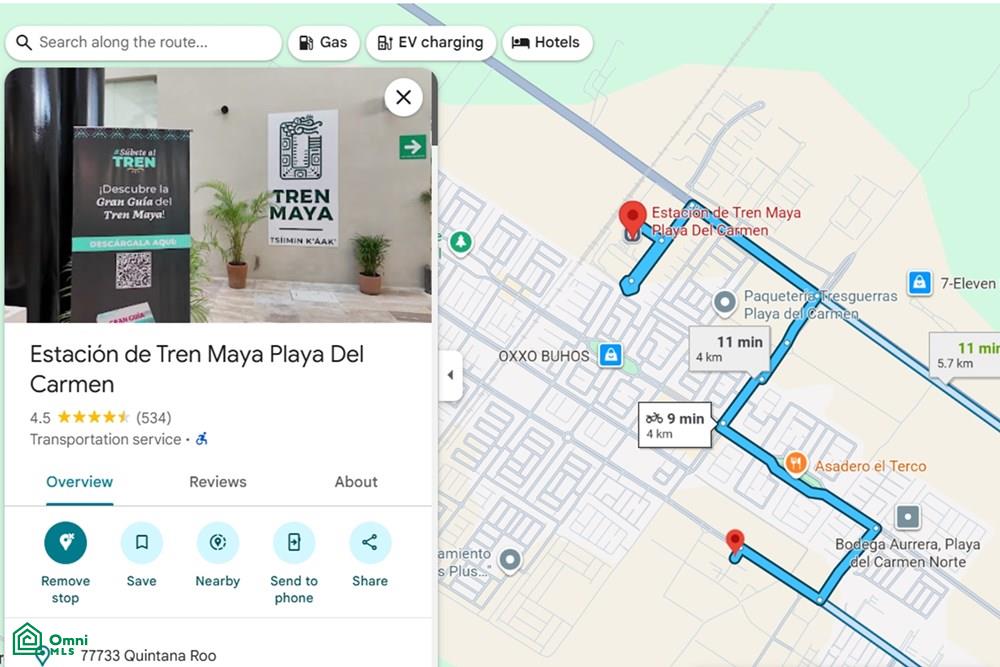Open the Tren Maya station photo
Viewport: 1000px width, 667px height.
218,195
